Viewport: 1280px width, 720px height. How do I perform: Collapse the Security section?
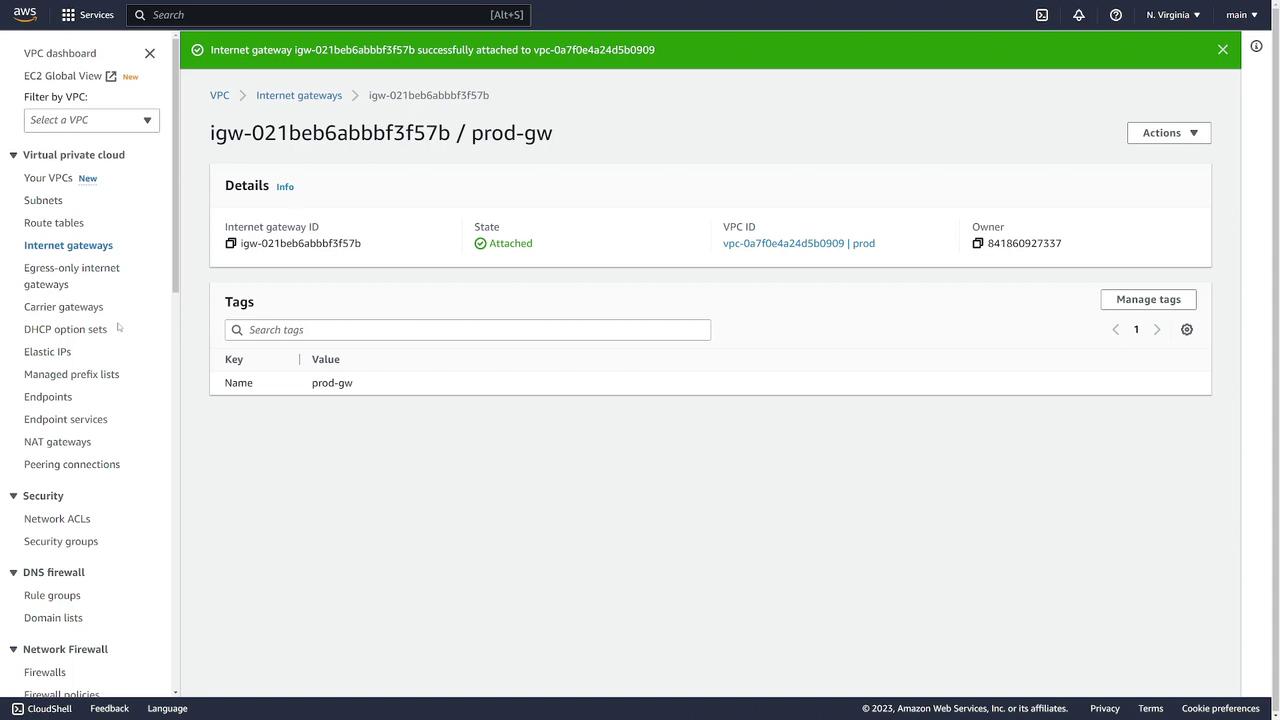click(x=14, y=496)
